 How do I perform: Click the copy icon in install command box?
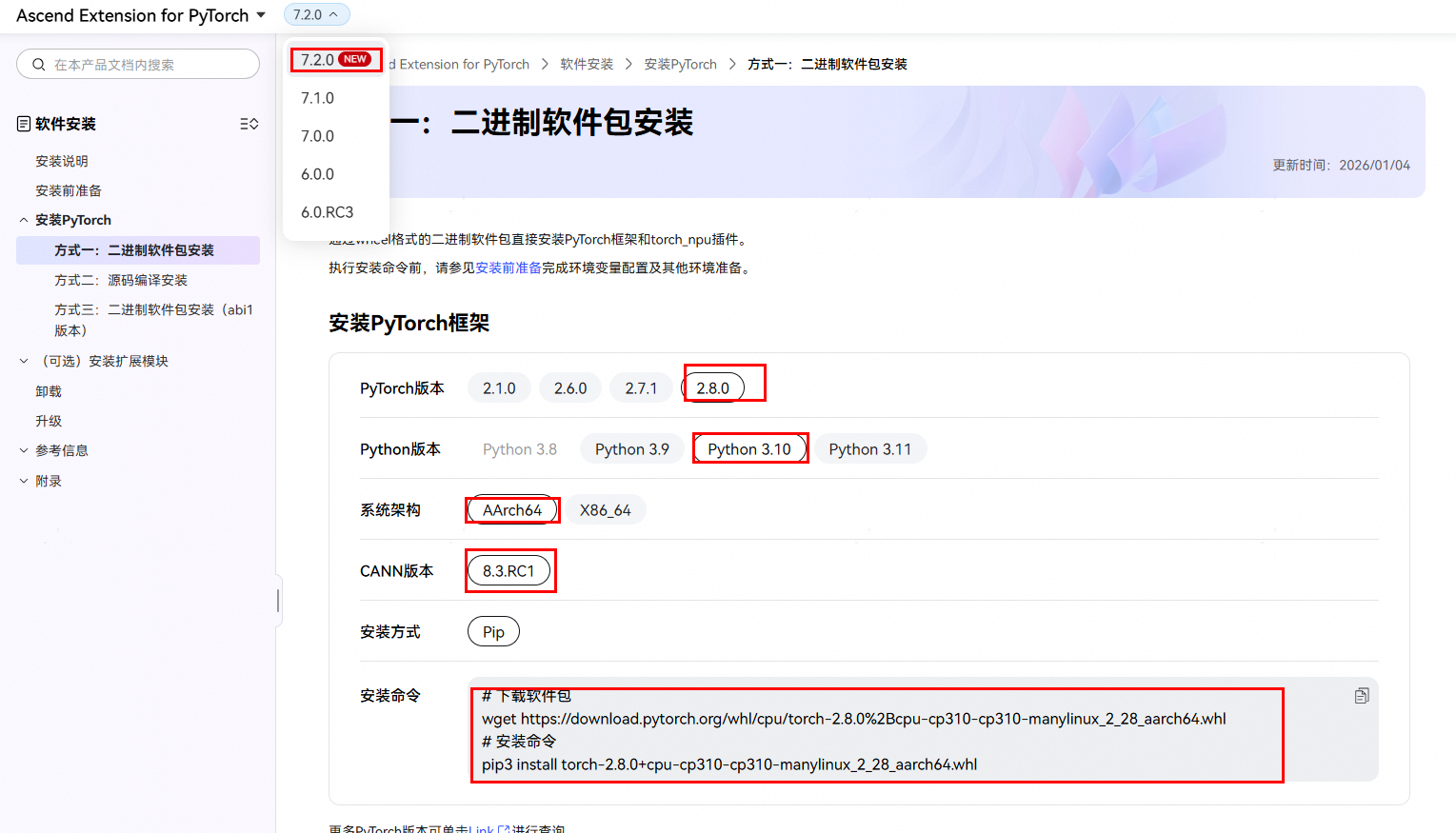click(x=1362, y=696)
